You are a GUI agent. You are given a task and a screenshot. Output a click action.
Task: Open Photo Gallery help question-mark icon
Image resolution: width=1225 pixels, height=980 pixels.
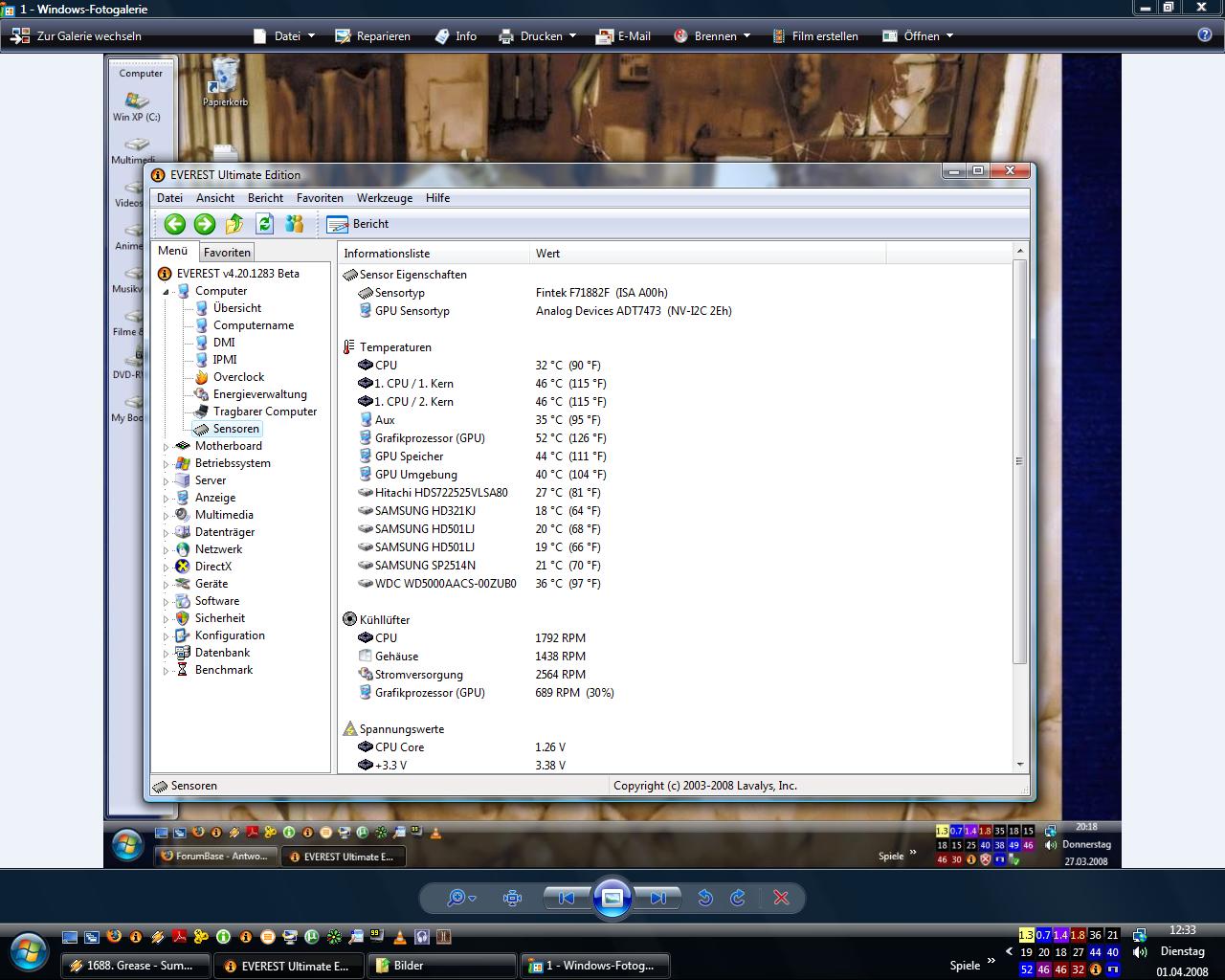click(x=1205, y=35)
